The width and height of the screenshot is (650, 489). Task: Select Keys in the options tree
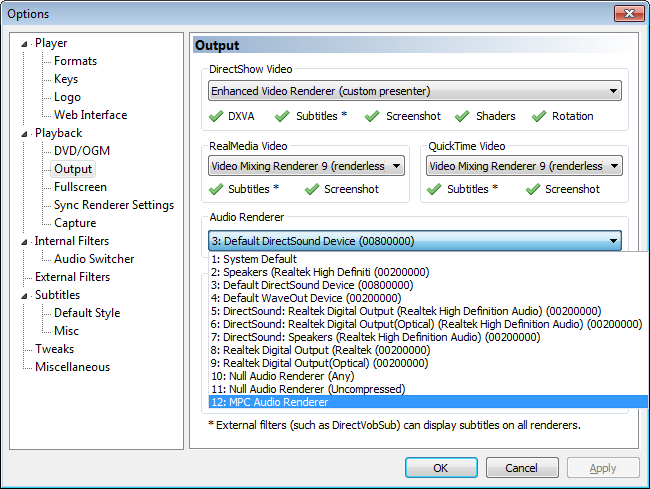66,79
